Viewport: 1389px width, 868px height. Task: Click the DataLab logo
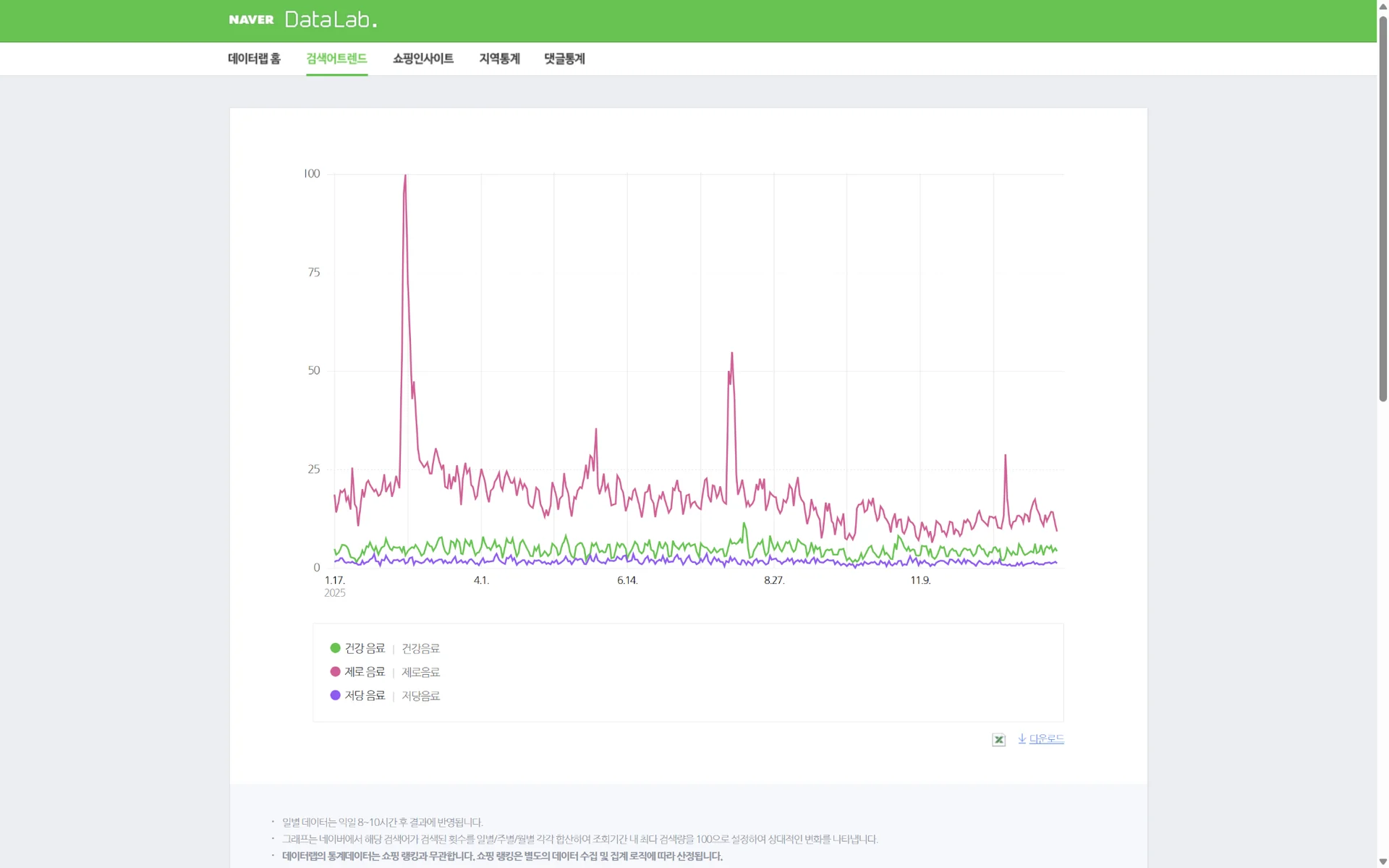coord(331,20)
